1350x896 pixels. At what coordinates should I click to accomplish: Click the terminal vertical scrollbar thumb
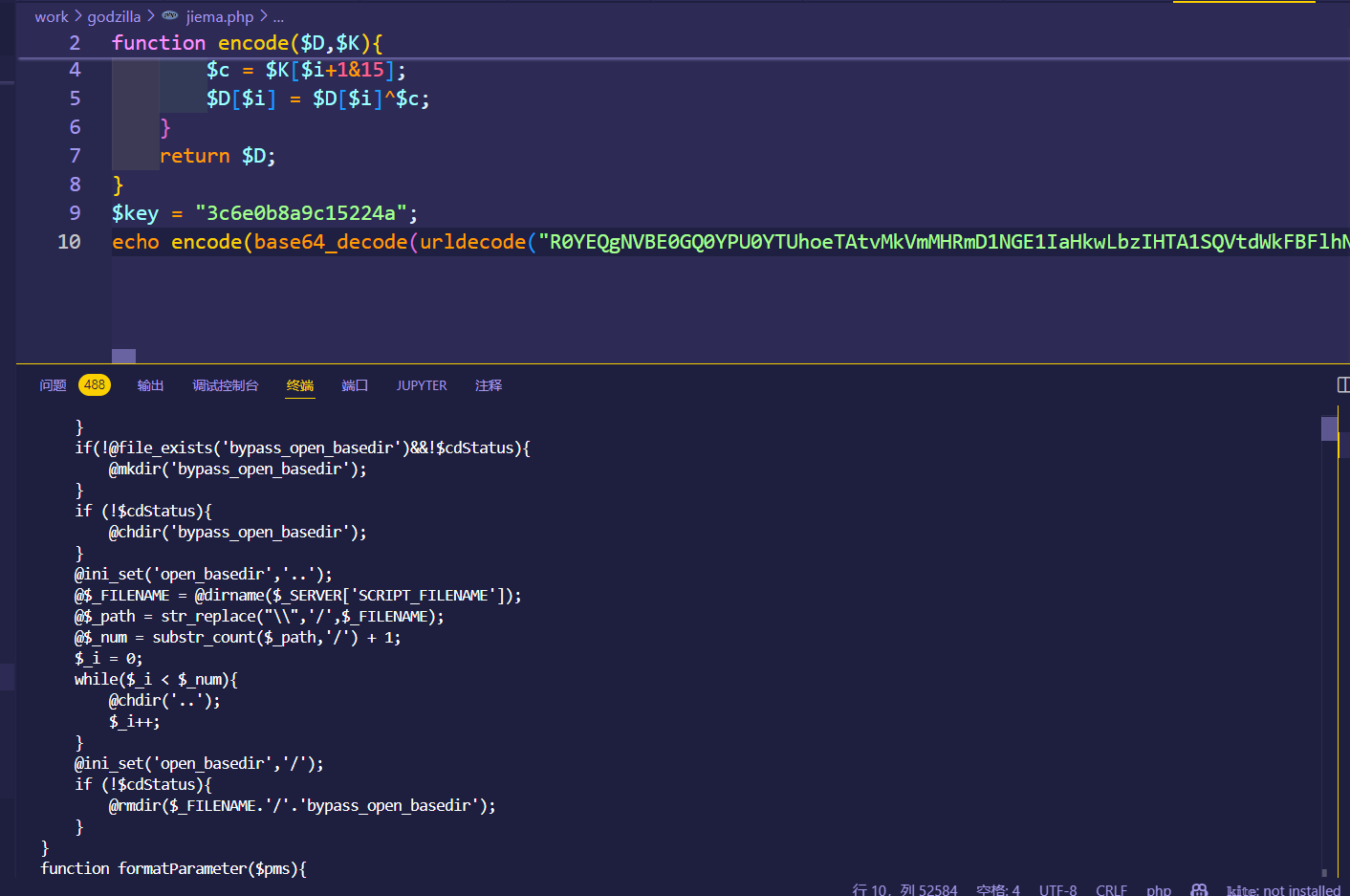[1329, 428]
